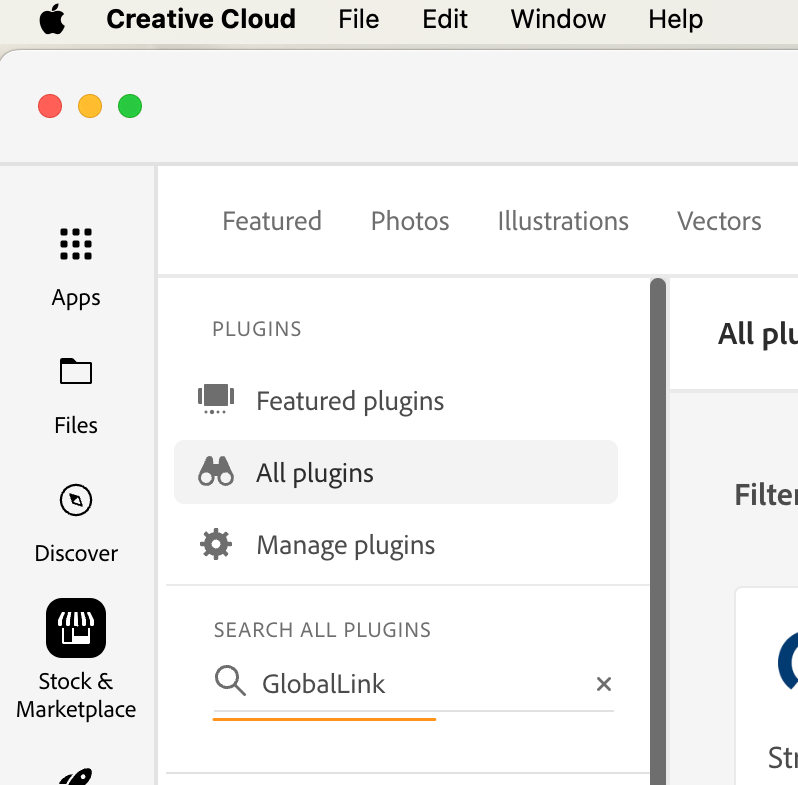Image resolution: width=798 pixels, height=785 pixels.
Task: Minimize window with yellow button
Action: click(90, 106)
